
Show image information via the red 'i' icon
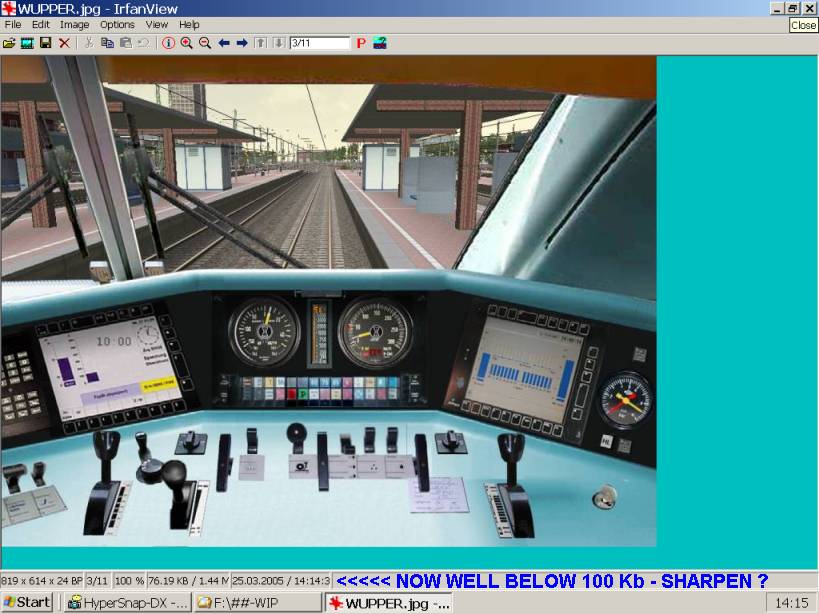[x=168, y=43]
